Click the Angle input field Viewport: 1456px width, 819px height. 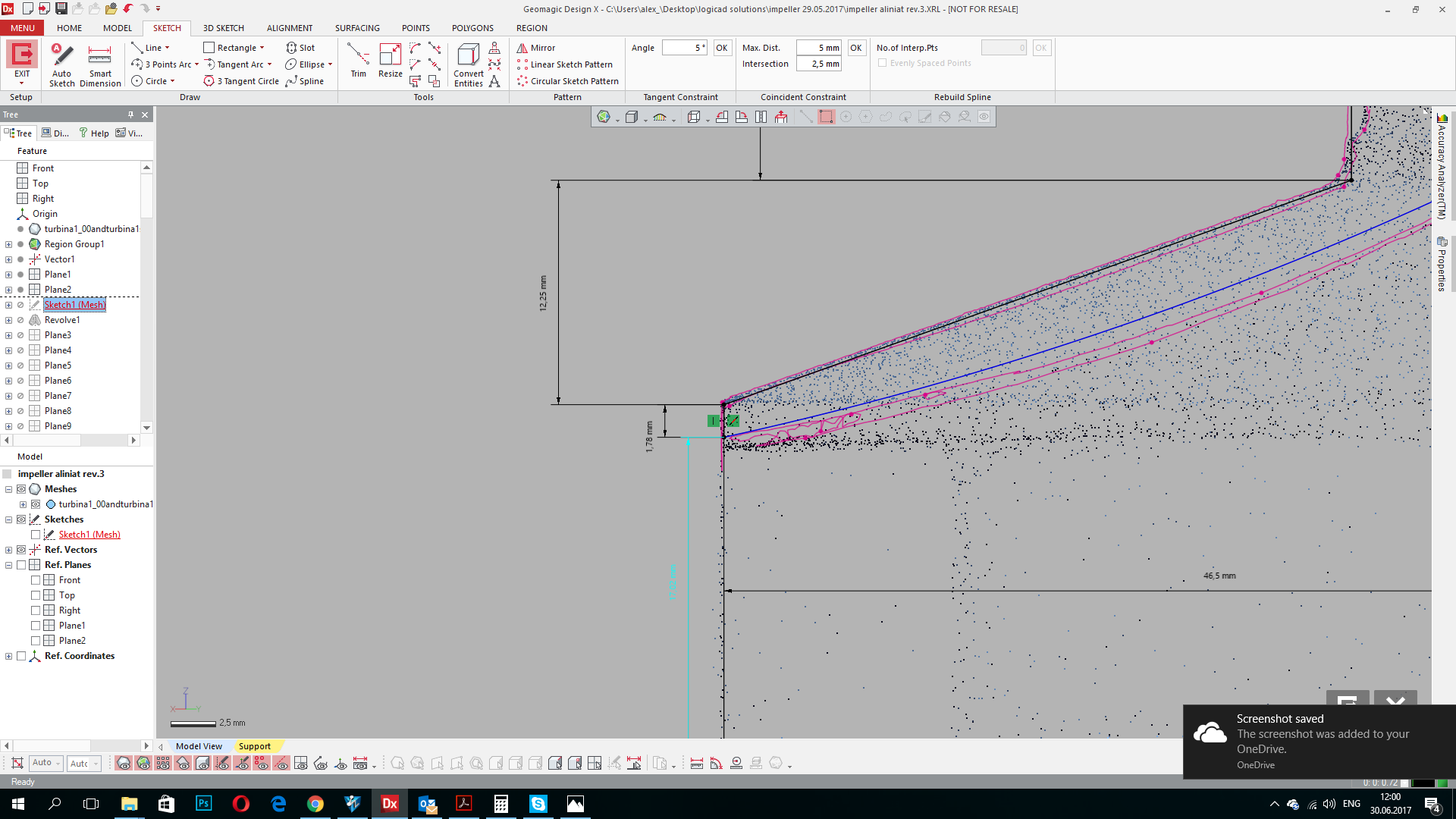(x=685, y=48)
